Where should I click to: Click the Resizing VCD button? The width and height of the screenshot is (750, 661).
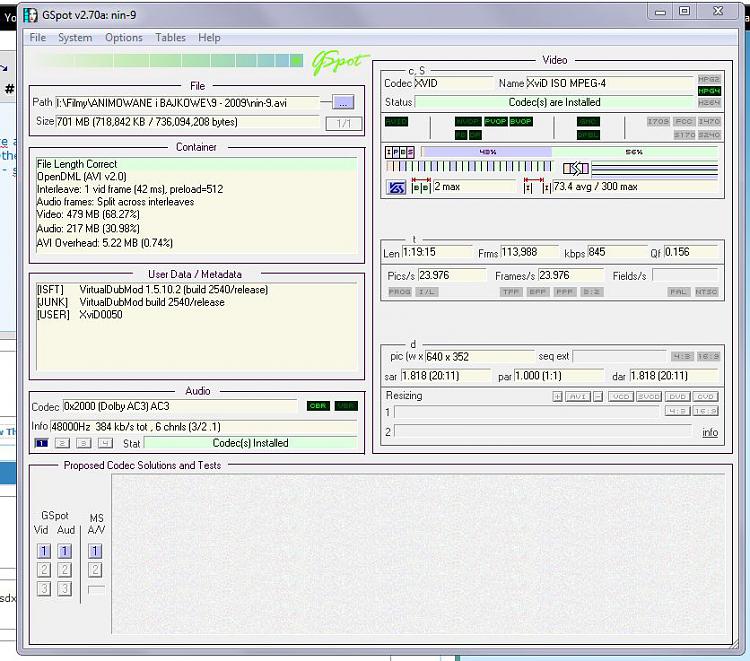(621, 397)
